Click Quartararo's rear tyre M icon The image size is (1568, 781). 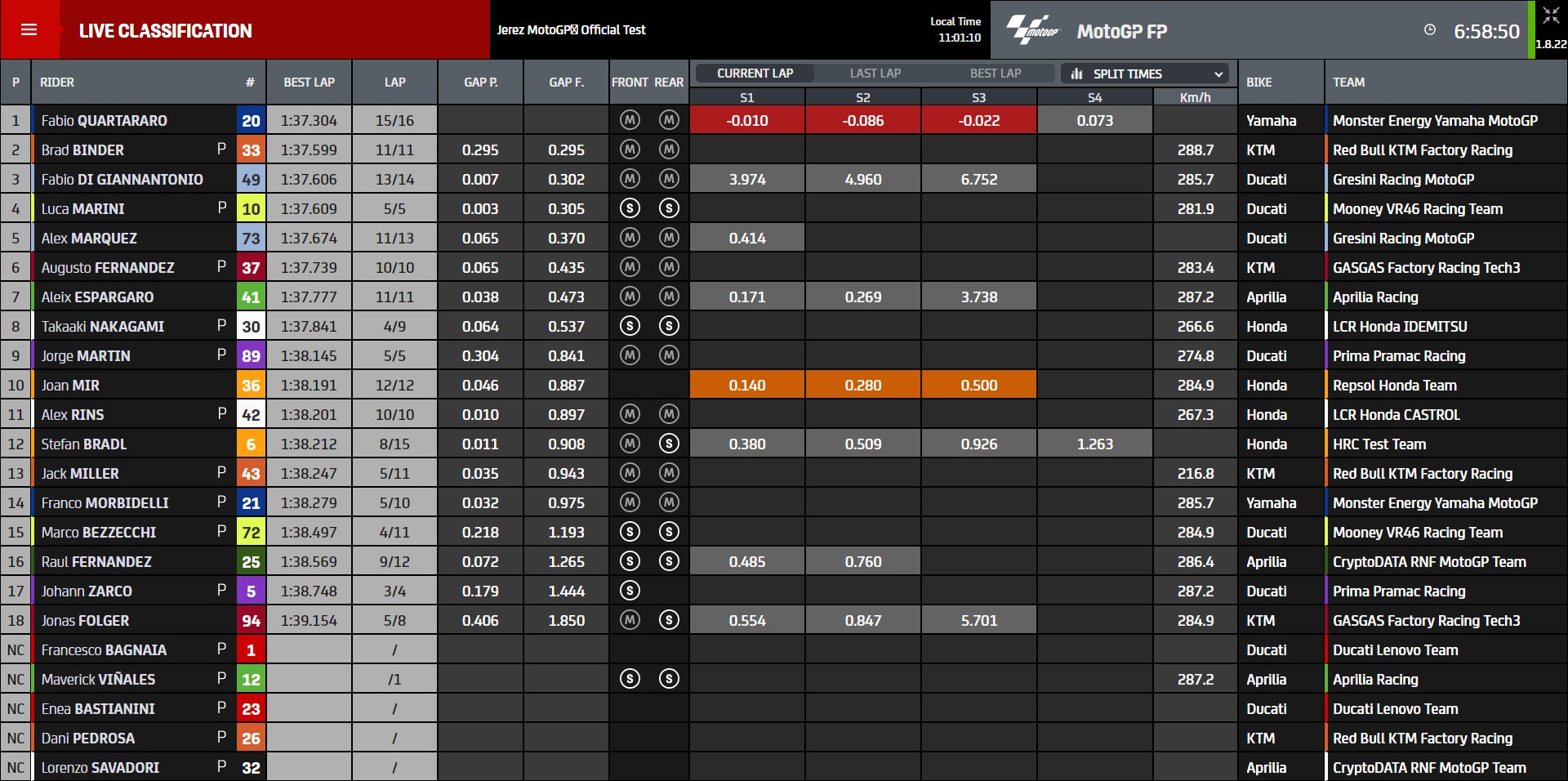[669, 120]
